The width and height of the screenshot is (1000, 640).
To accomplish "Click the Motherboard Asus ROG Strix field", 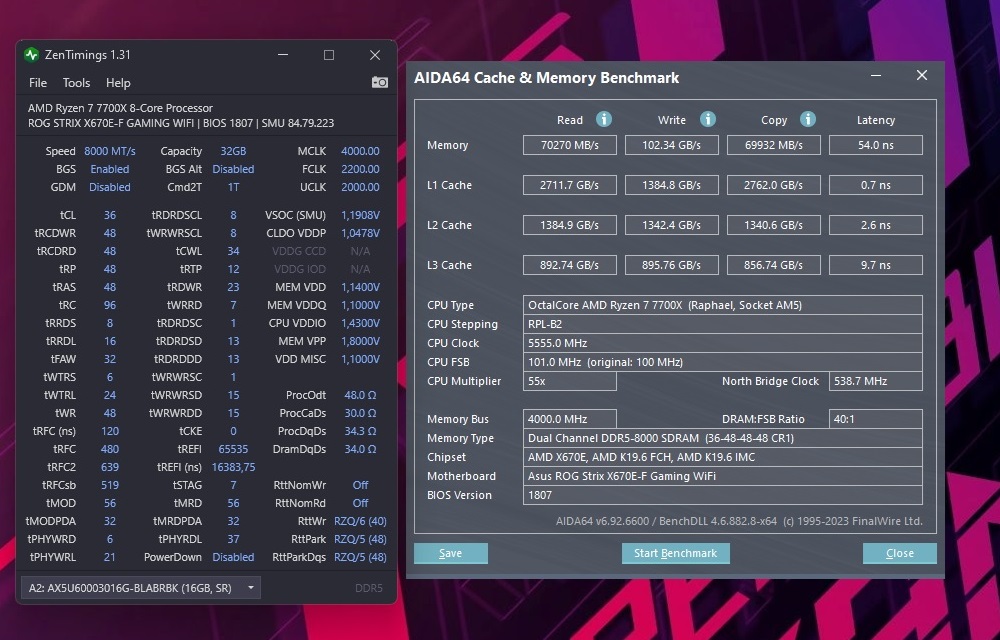I will (x=723, y=476).
